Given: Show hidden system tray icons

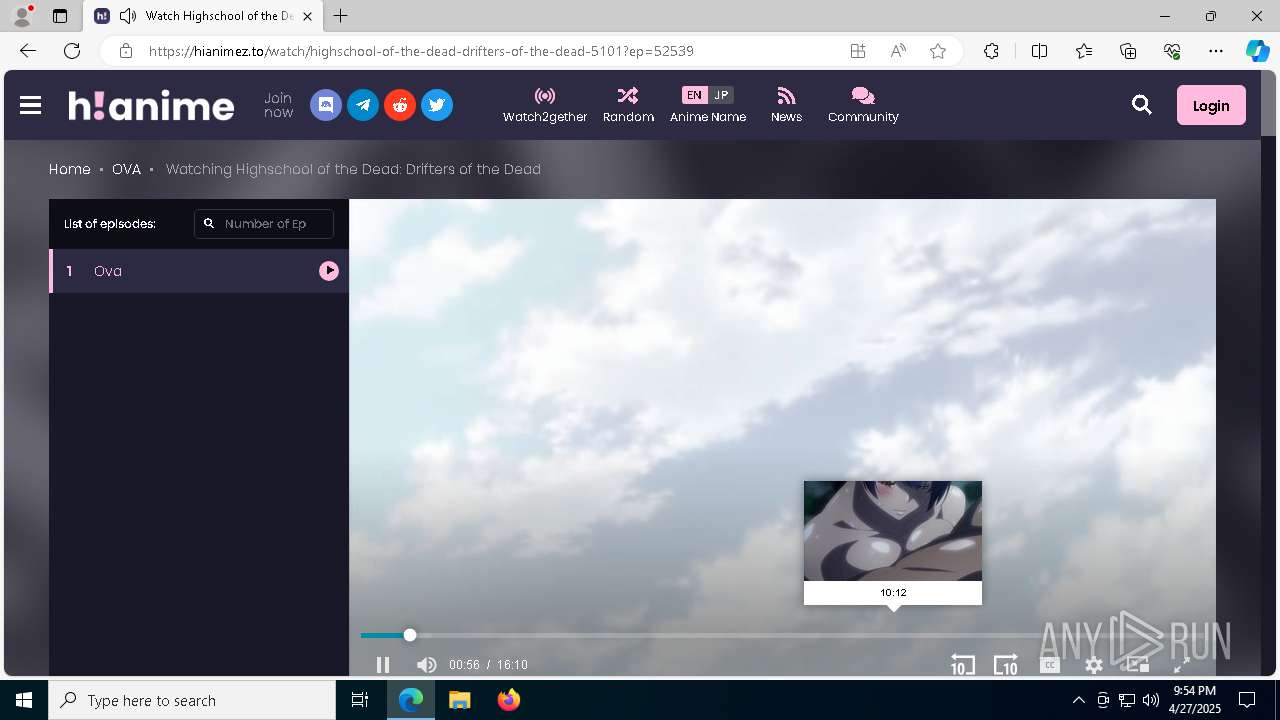Looking at the screenshot, I should pyautogui.click(x=1078, y=700).
